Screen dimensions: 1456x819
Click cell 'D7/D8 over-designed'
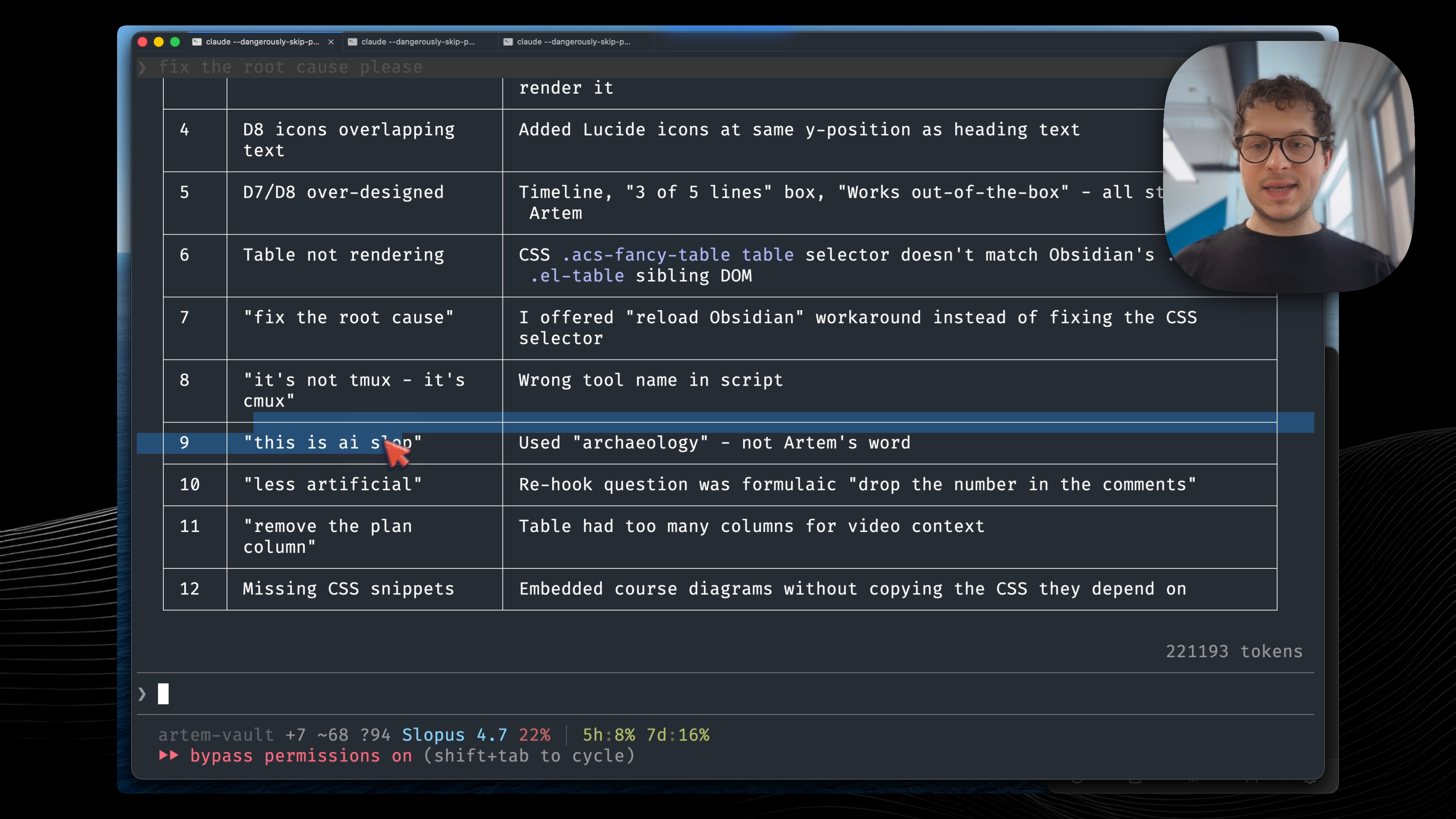tap(365, 203)
